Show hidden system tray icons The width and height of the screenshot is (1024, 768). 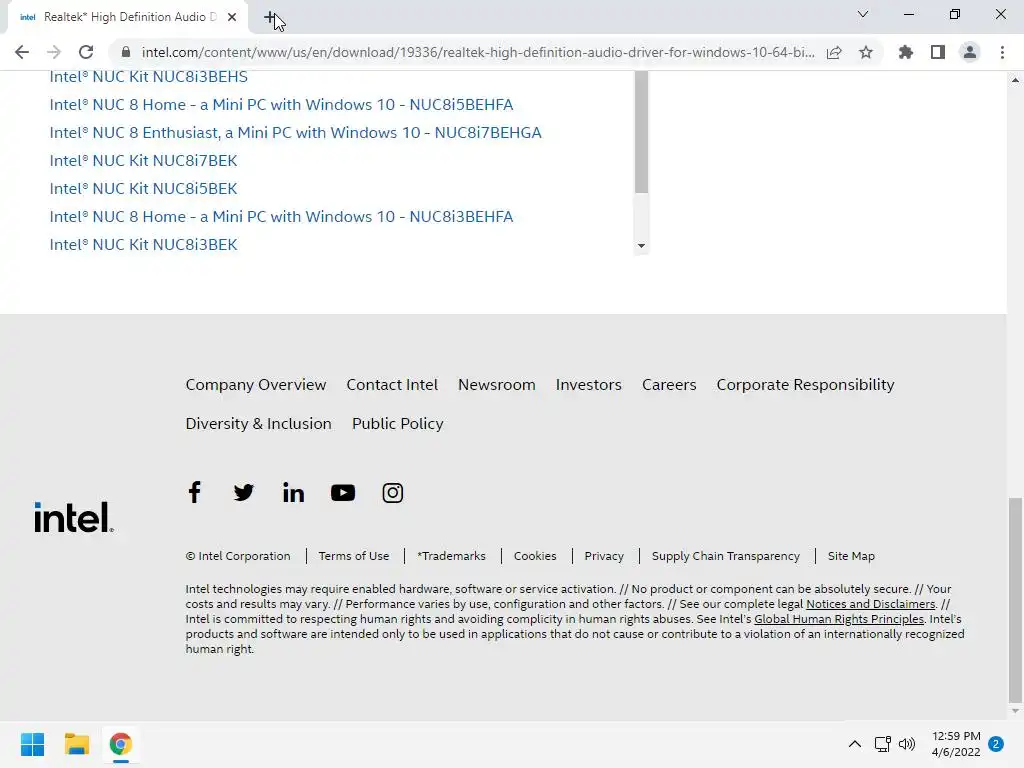[854, 744]
